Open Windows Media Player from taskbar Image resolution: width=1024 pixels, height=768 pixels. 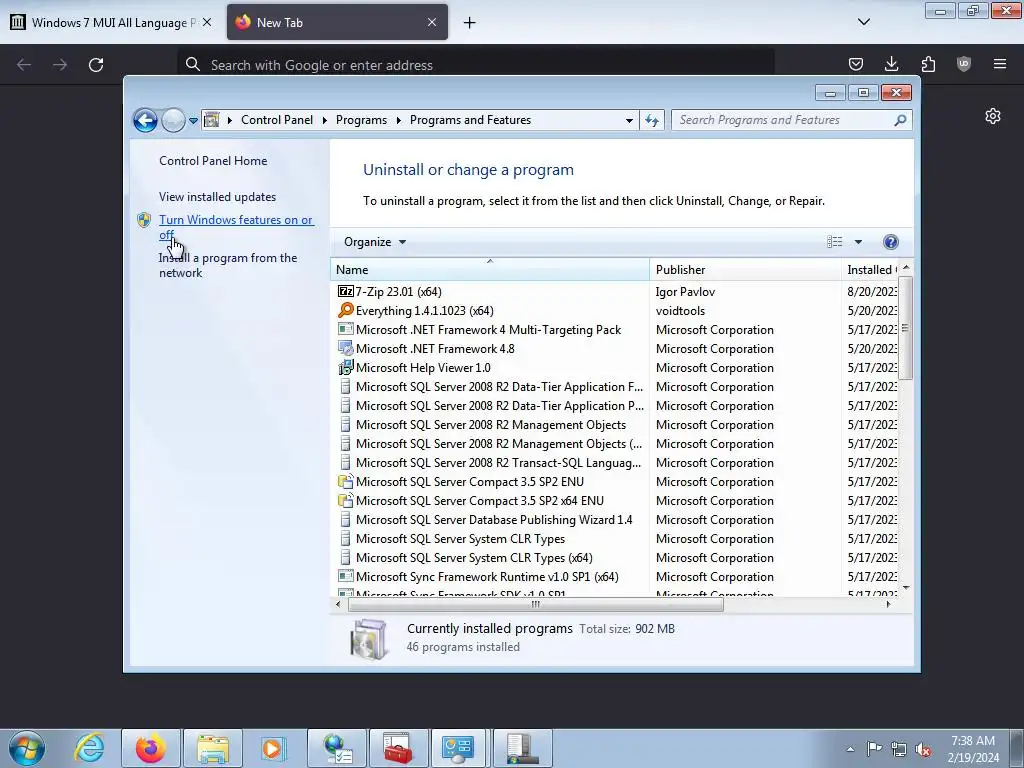pos(274,748)
